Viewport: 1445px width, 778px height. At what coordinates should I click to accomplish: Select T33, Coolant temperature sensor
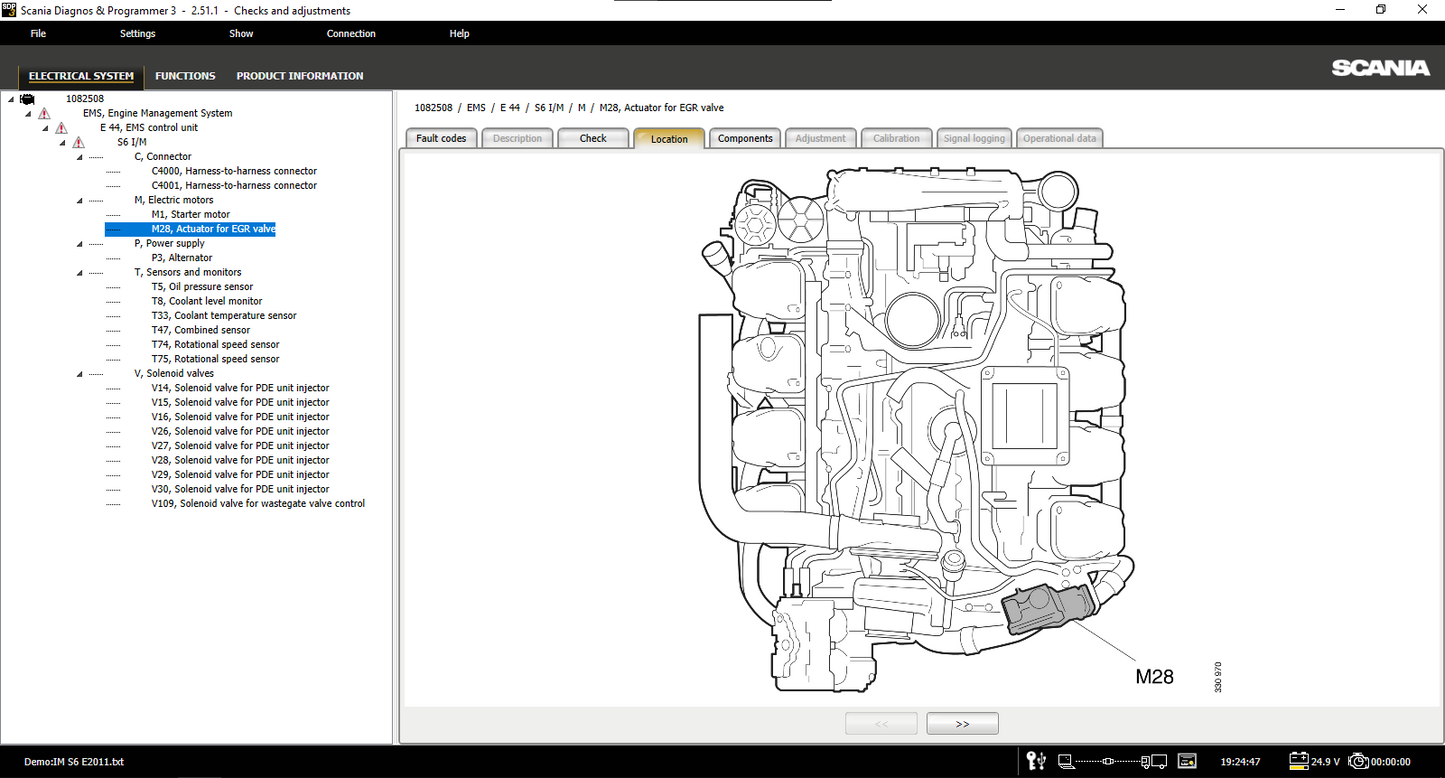click(x=224, y=316)
